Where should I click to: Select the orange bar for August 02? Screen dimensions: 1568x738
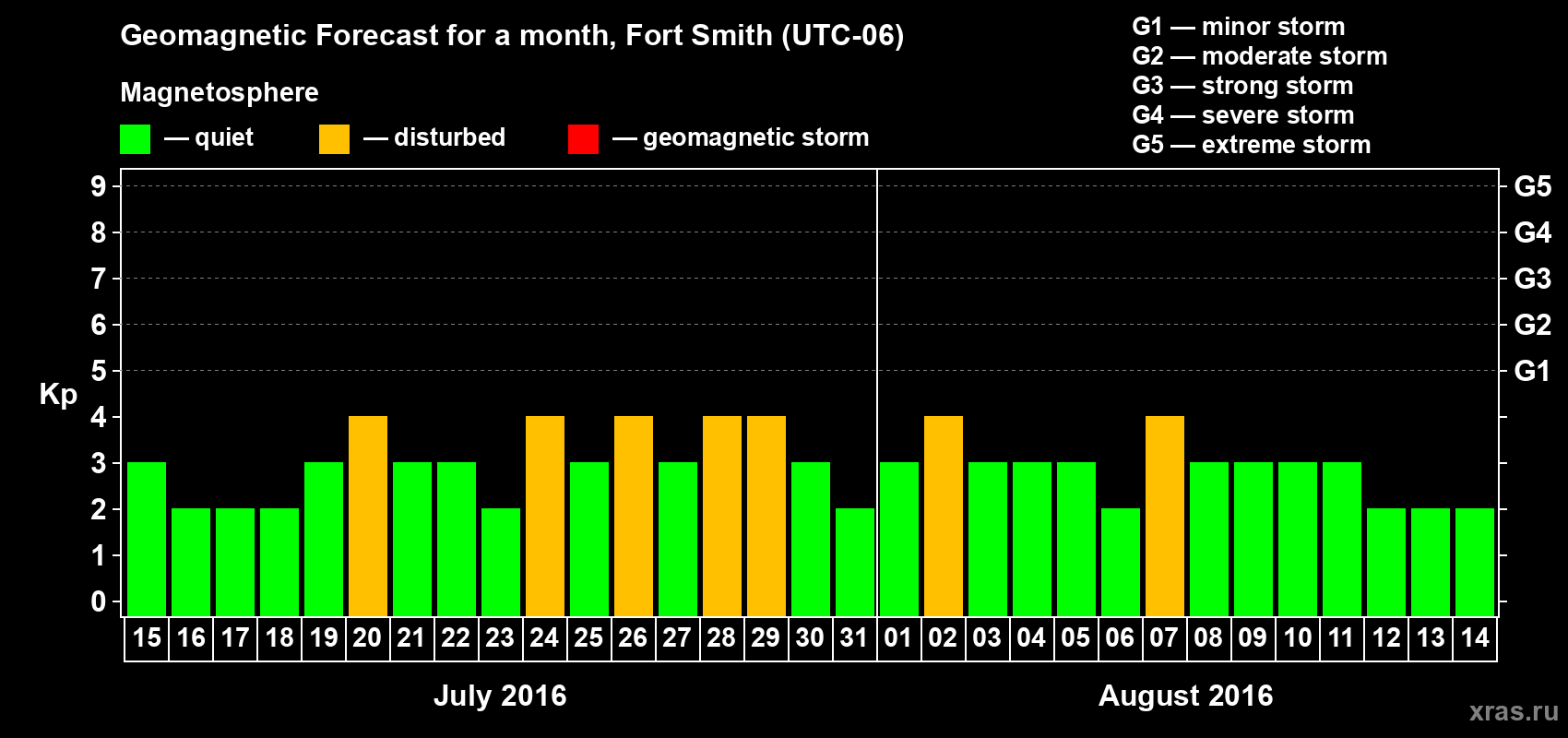point(944,516)
